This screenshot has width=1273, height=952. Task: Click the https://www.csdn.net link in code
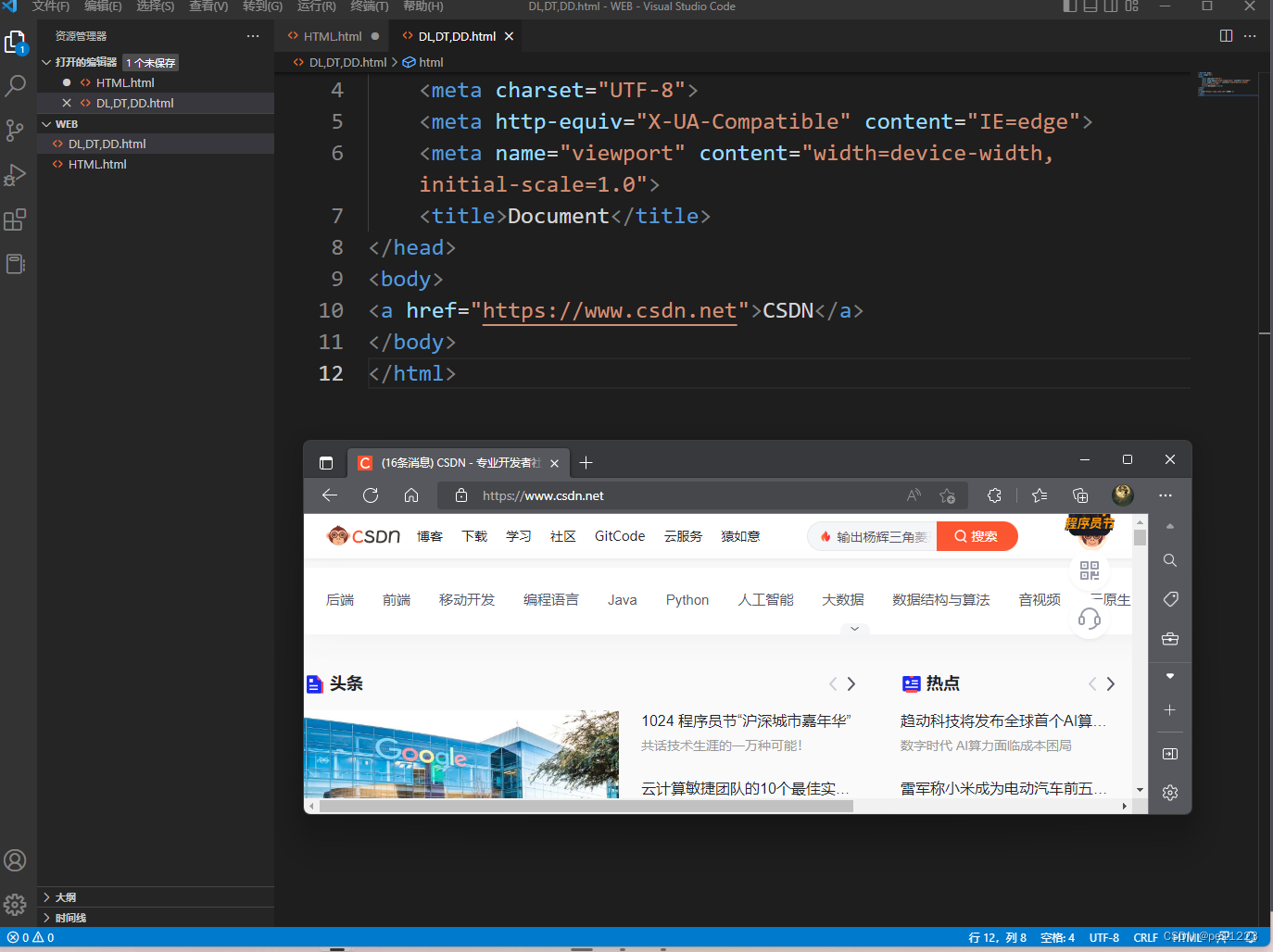(x=610, y=310)
